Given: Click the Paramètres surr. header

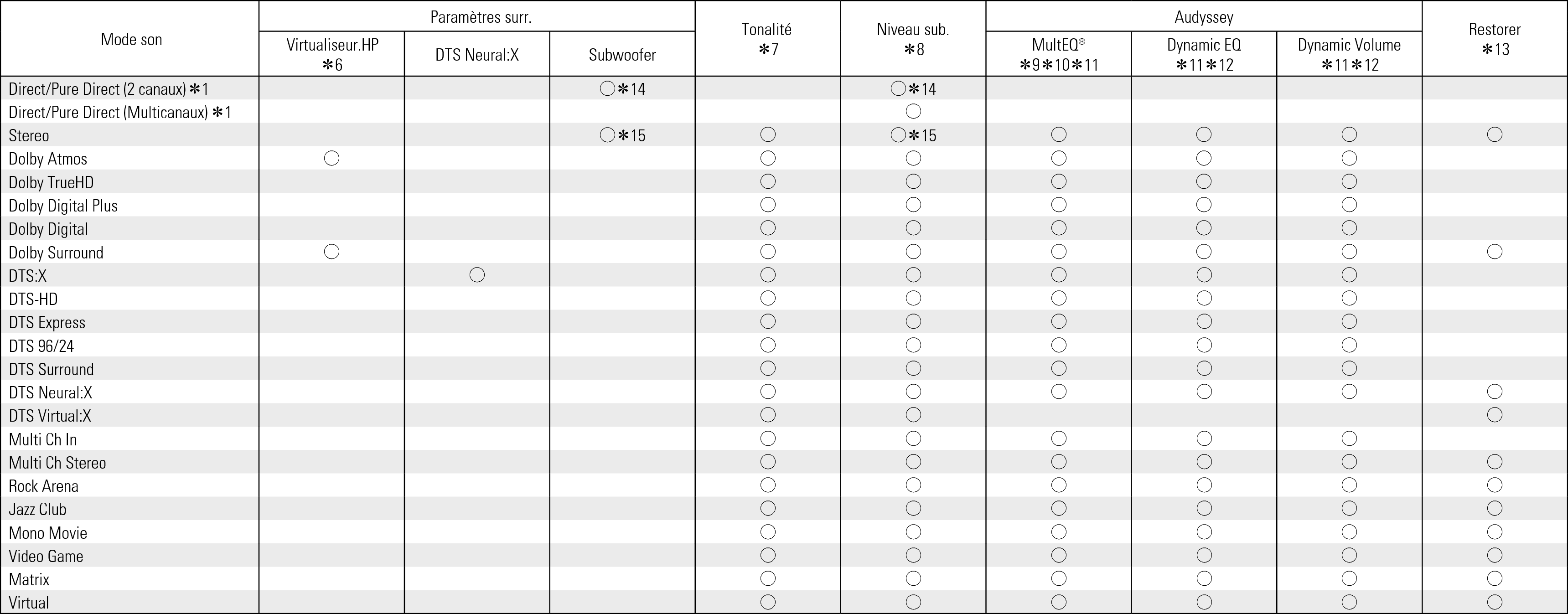Looking at the screenshot, I should (480, 17).
